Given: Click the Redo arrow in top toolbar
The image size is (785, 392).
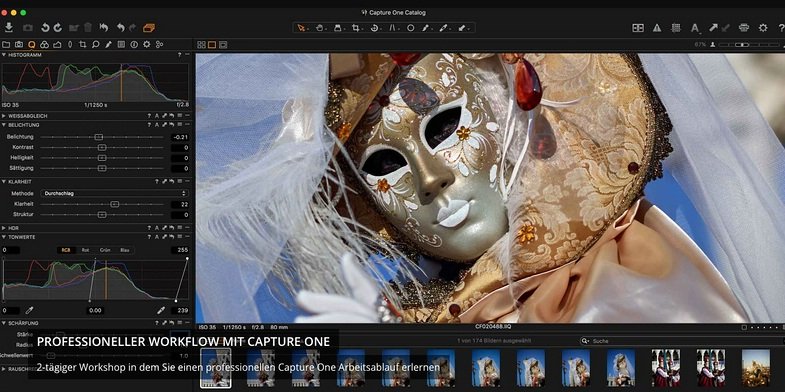Looking at the screenshot, I should point(133,28).
